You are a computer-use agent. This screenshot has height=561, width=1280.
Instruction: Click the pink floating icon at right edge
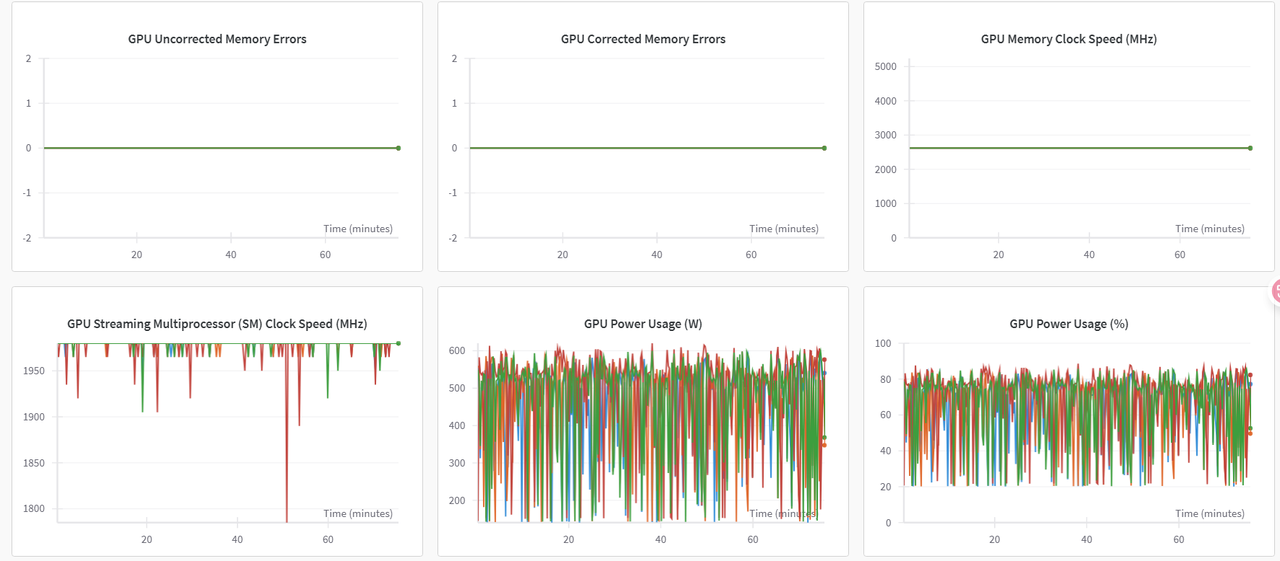(x=1274, y=291)
